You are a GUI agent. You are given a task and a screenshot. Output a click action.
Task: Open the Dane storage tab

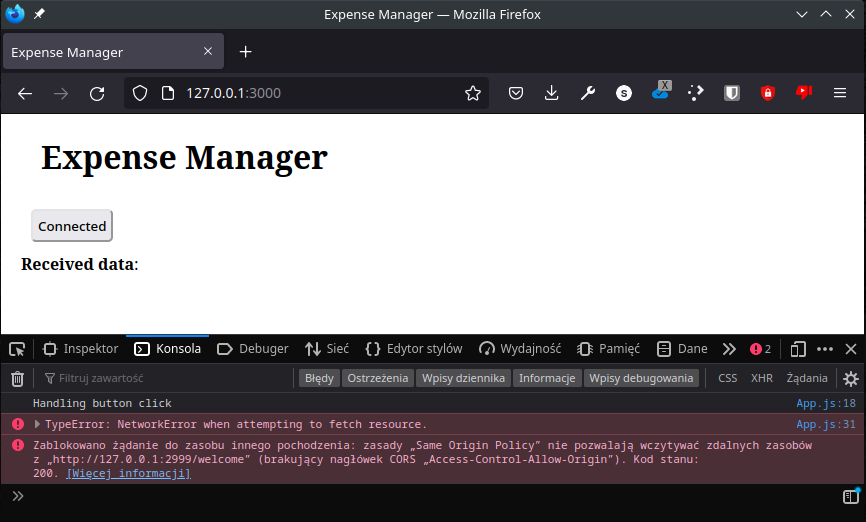682,349
